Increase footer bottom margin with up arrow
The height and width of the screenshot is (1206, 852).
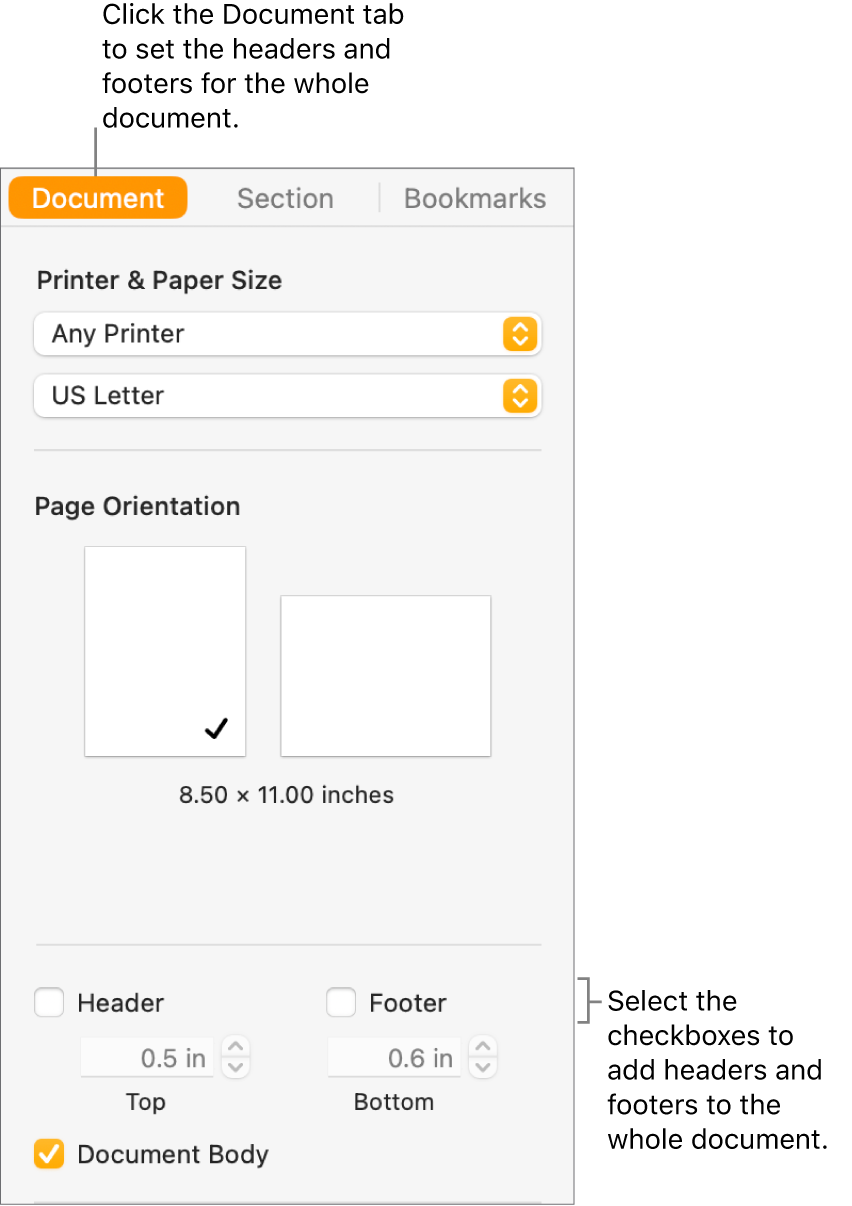click(483, 1048)
